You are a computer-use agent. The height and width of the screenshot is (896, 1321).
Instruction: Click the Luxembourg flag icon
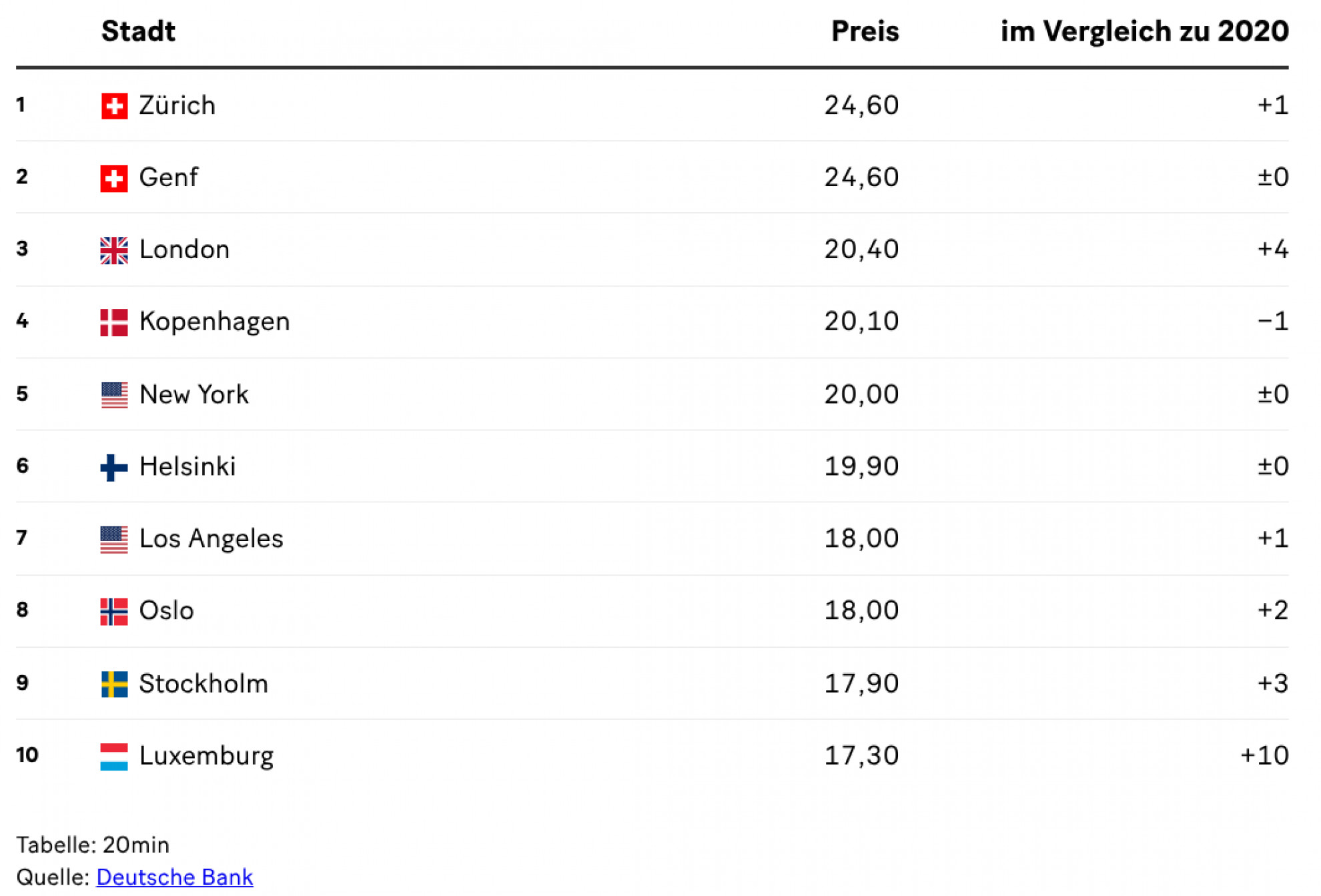click(x=114, y=757)
